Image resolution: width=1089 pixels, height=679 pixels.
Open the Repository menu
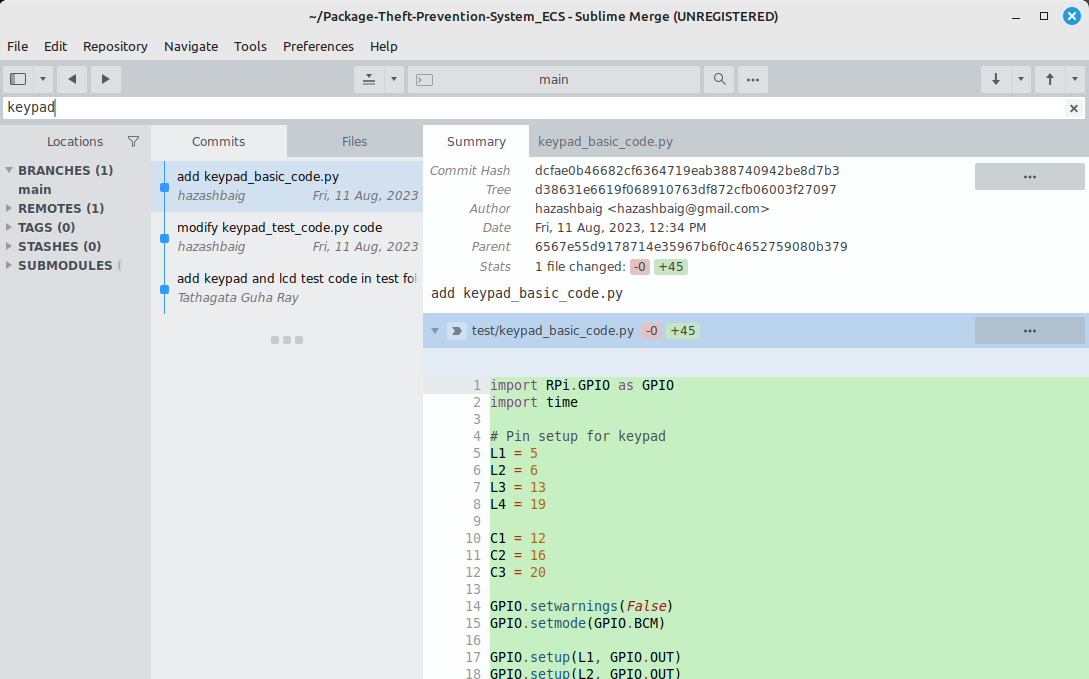[115, 46]
